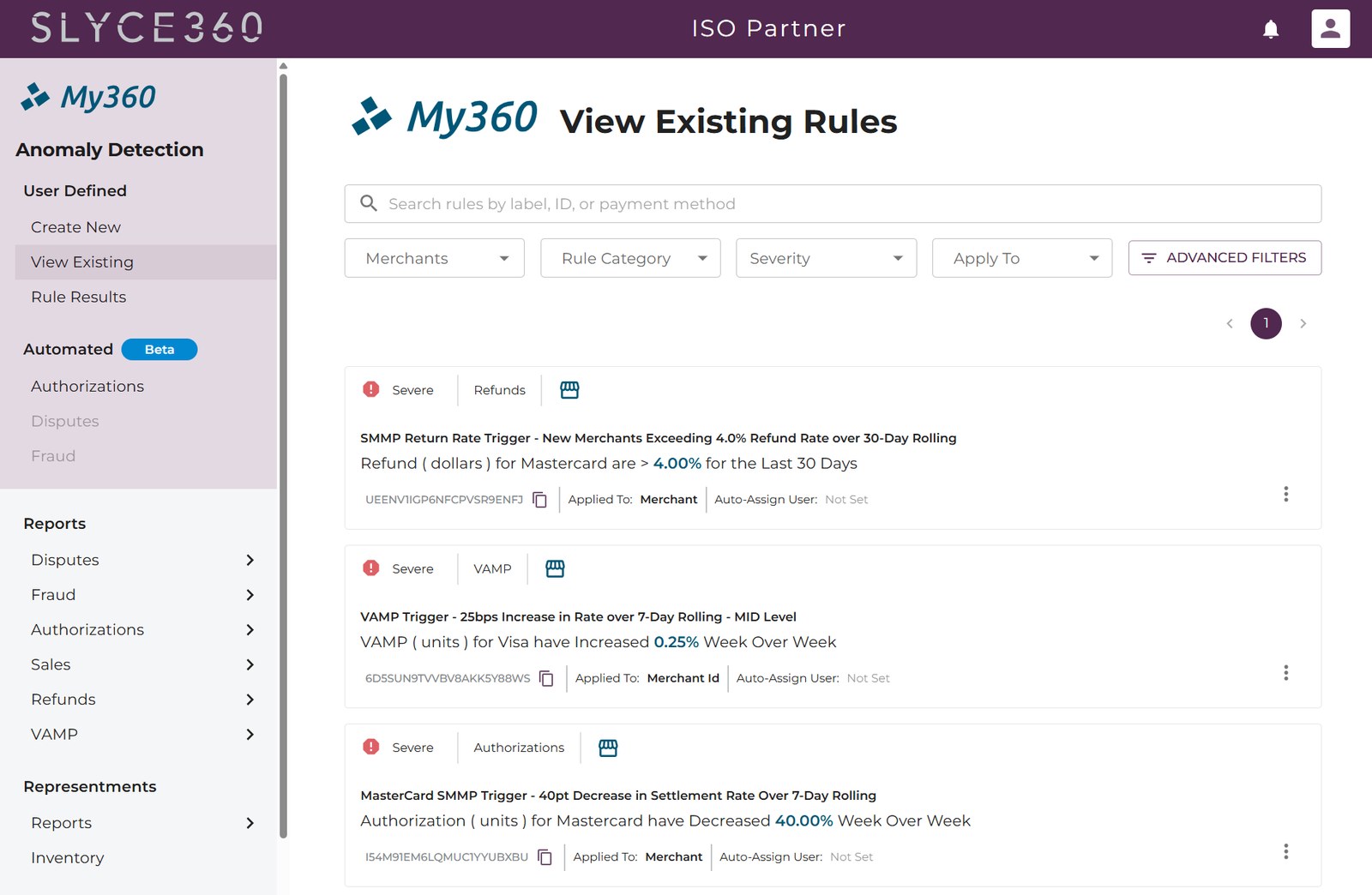This screenshot has width=1372, height=895.
Task: Open the Severity filter dropdown
Action: (x=826, y=258)
